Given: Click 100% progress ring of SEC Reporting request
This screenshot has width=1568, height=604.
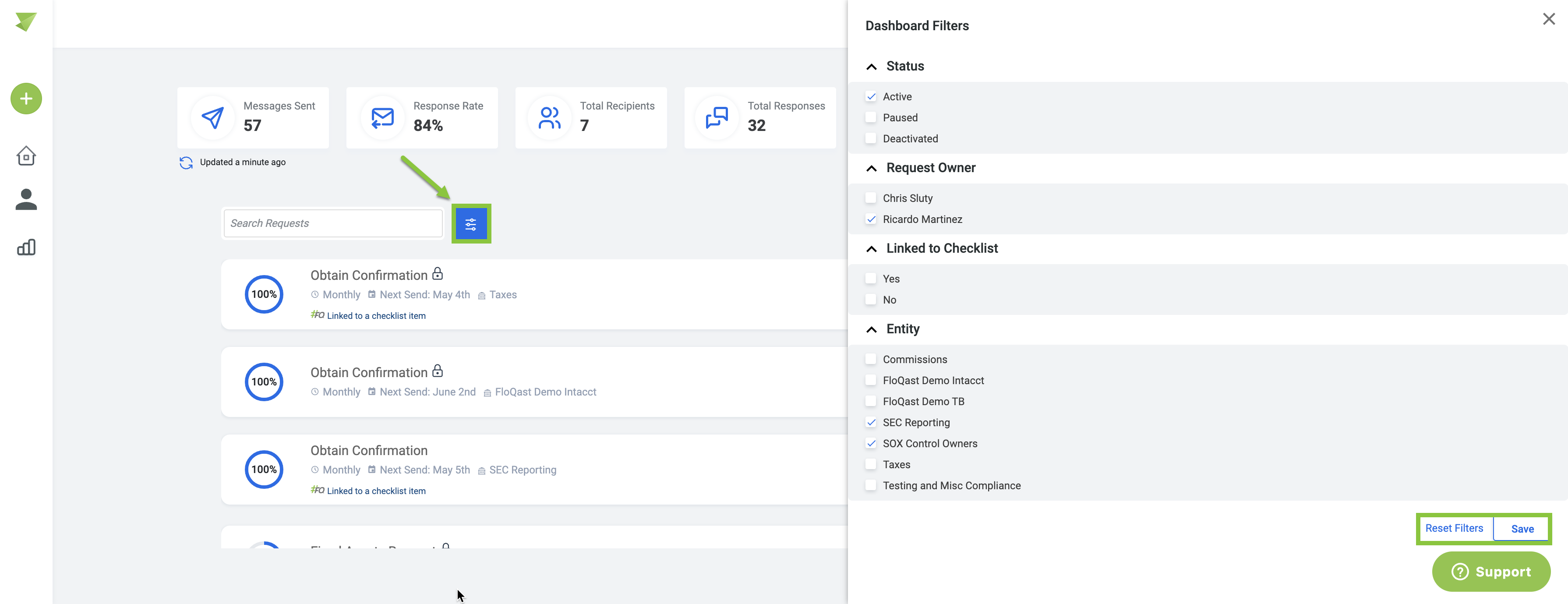Looking at the screenshot, I should pos(264,470).
